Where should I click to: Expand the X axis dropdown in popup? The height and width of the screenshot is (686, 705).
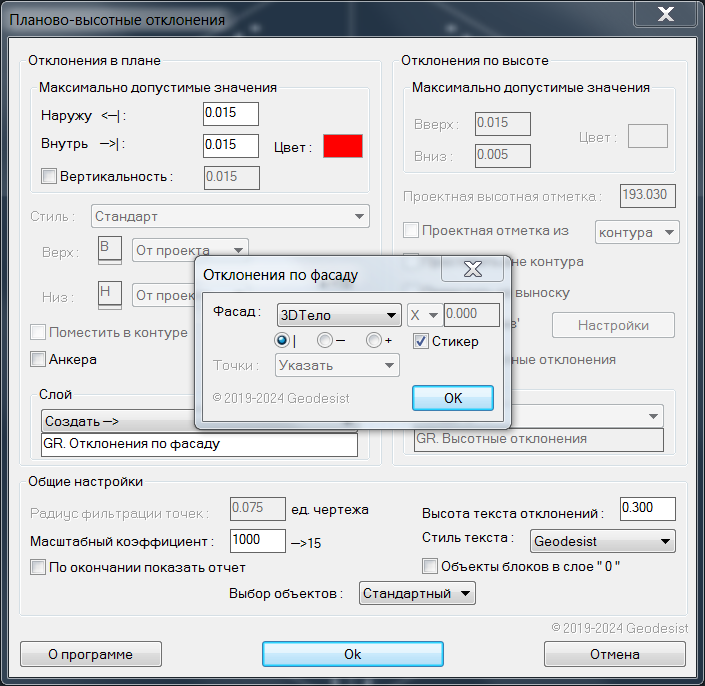click(424, 315)
